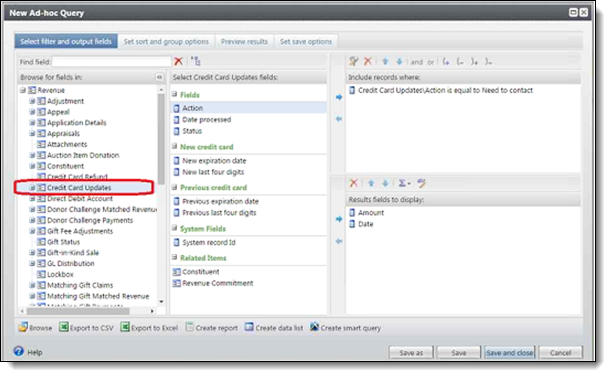The image size is (611, 377).
Task: Click Create smart query
Action: pos(345,327)
